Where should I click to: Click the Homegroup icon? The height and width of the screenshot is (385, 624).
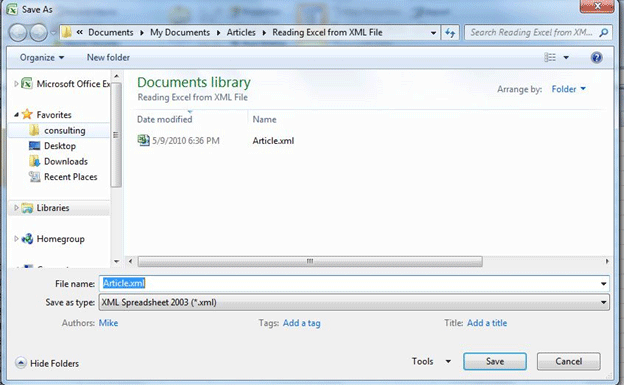point(27,239)
